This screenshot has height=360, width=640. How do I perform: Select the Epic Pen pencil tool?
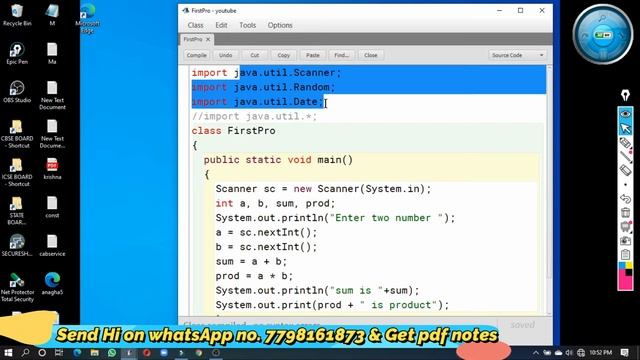pos(625,157)
